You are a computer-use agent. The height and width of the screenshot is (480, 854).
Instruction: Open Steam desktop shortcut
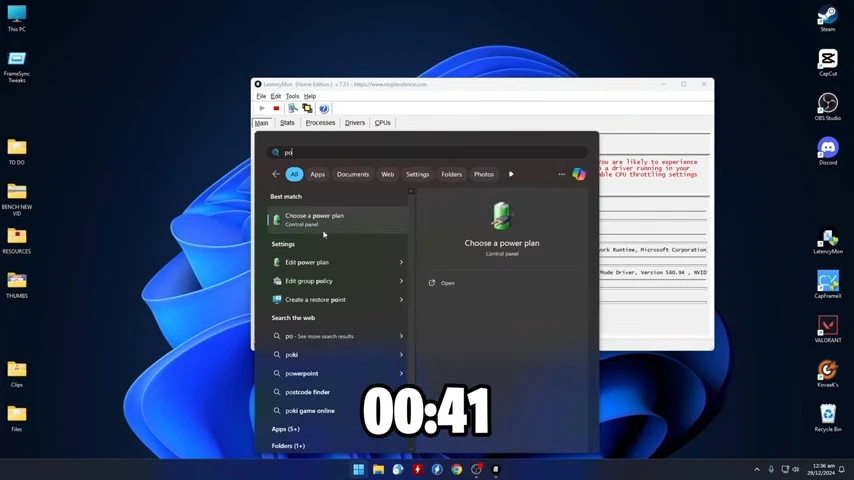pyautogui.click(x=828, y=18)
